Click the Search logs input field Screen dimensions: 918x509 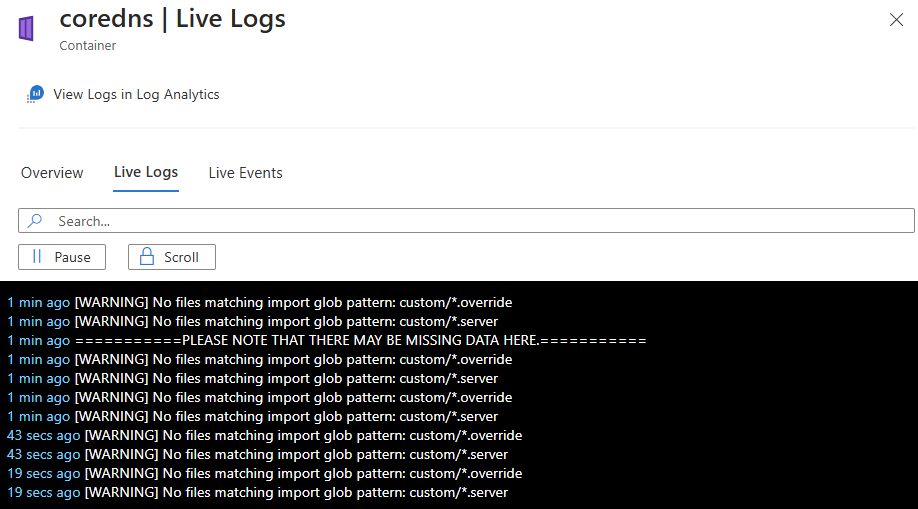[x=466, y=221]
